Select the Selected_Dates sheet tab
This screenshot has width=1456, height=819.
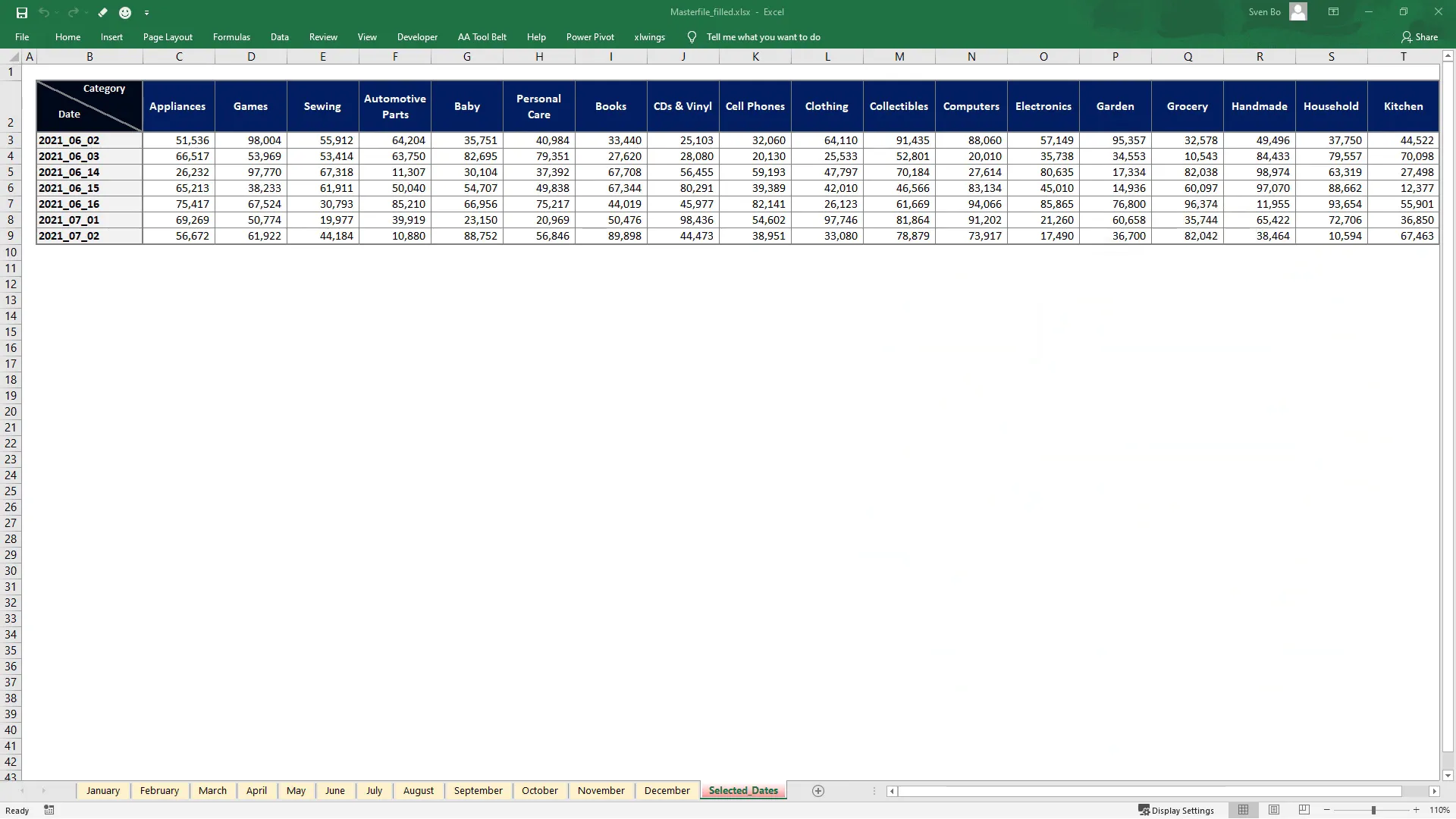[743, 790]
